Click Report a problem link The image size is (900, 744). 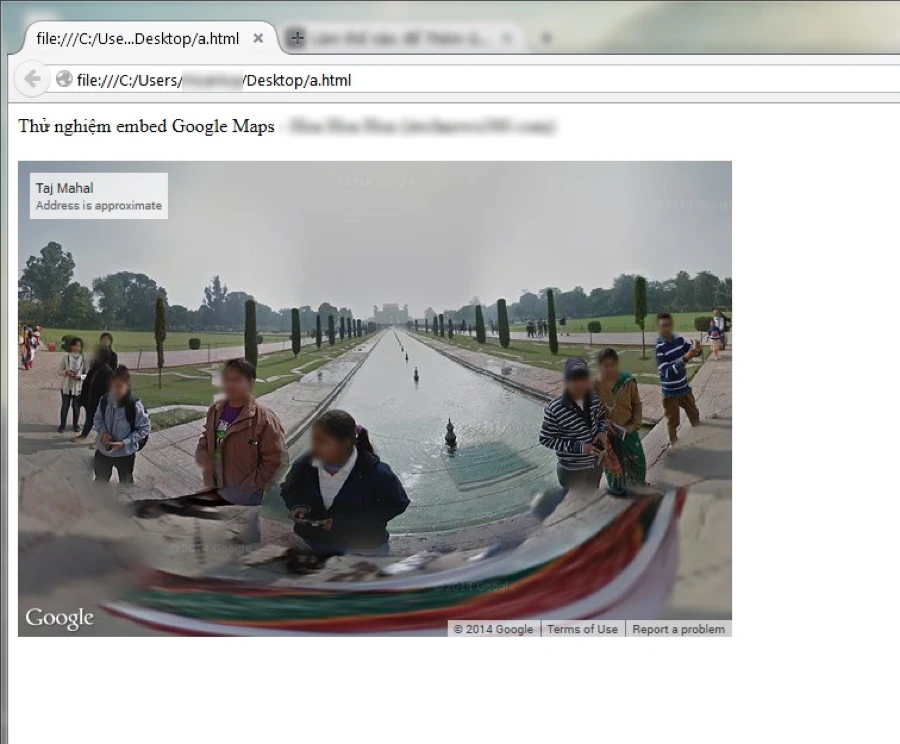click(678, 629)
